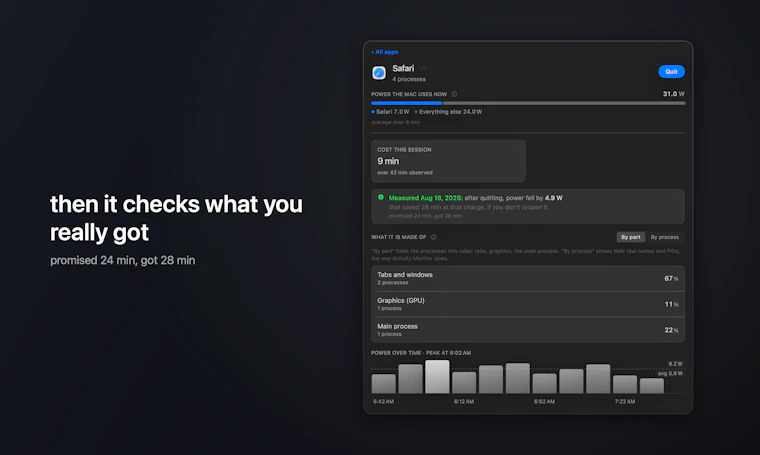The height and width of the screenshot is (455, 760).
Task: Click the 5:42 AM time axis label
Action: pyautogui.click(x=383, y=401)
